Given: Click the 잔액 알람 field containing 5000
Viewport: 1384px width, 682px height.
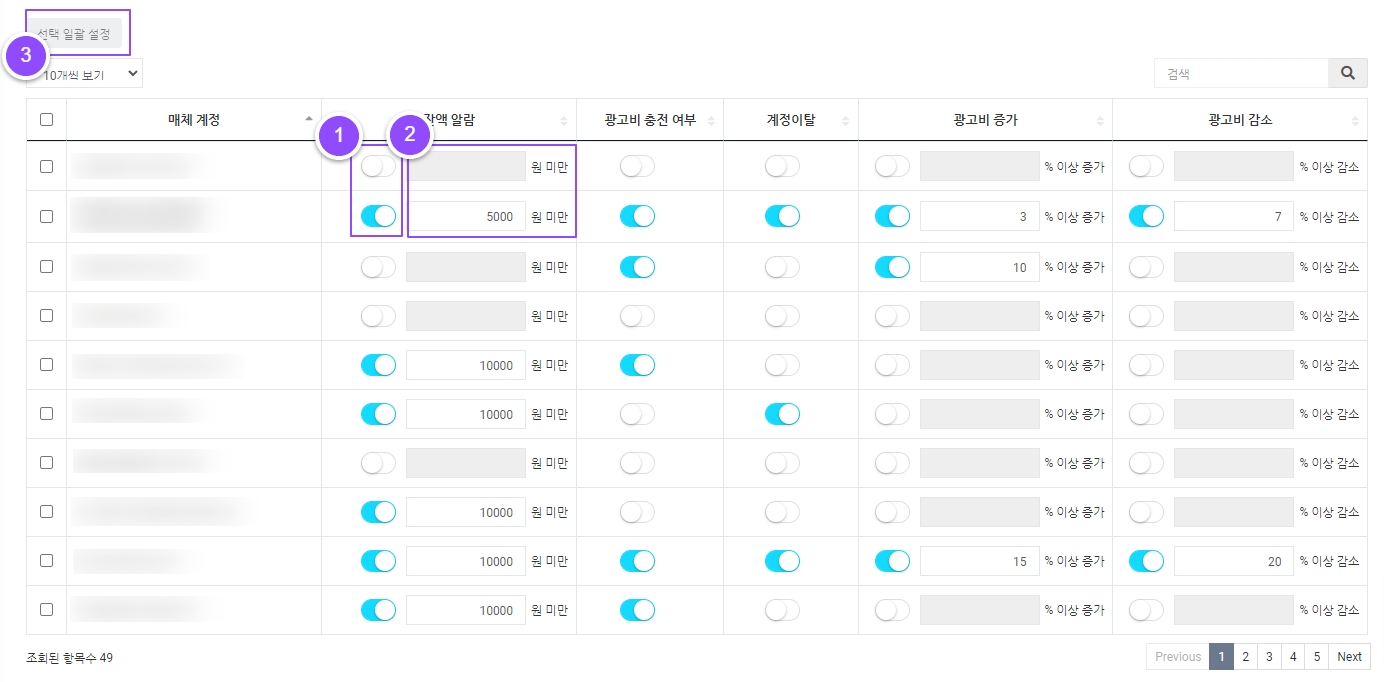Looking at the screenshot, I should 466,217.
